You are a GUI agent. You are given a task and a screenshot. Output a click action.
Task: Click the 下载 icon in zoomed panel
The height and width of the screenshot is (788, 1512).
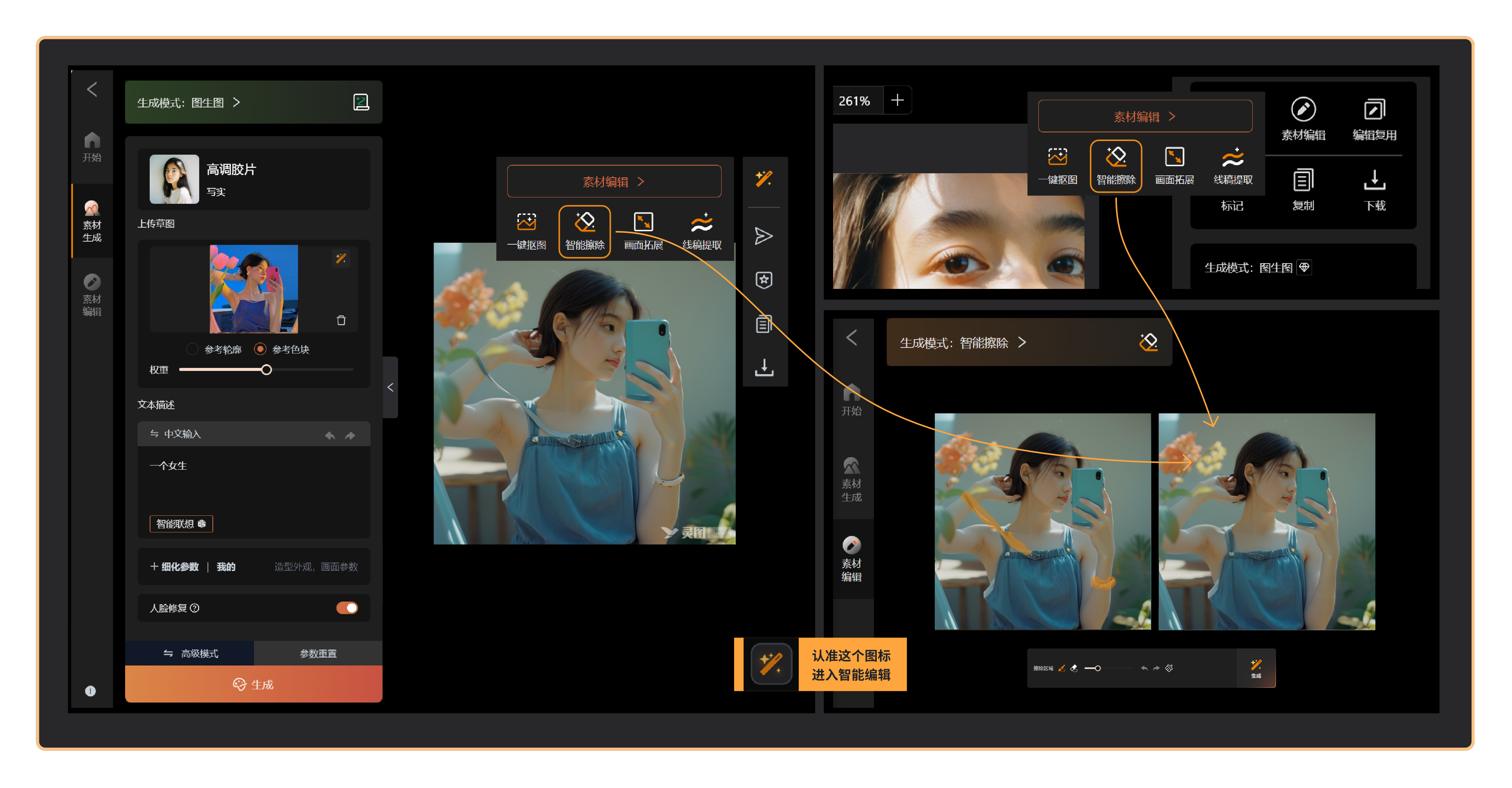tap(1374, 180)
